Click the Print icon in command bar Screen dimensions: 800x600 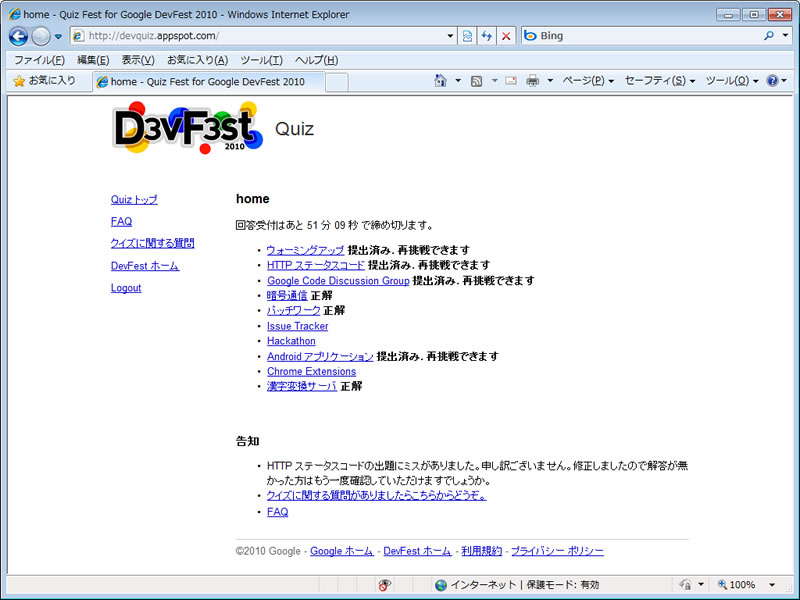click(533, 81)
